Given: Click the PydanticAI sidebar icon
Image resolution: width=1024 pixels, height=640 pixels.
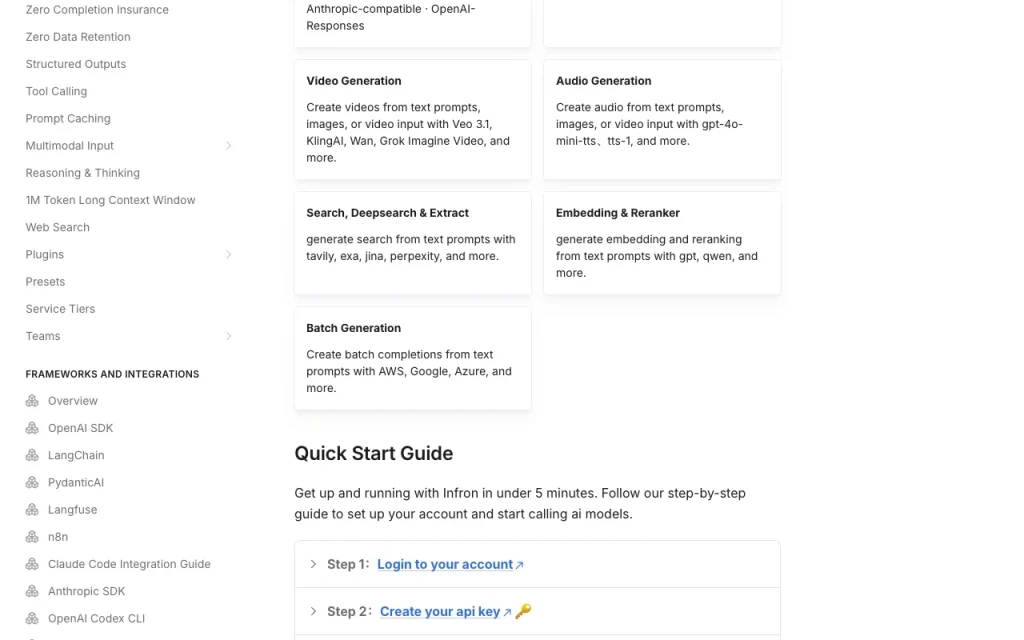Looking at the screenshot, I should pyautogui.click(x=32, y=483).
